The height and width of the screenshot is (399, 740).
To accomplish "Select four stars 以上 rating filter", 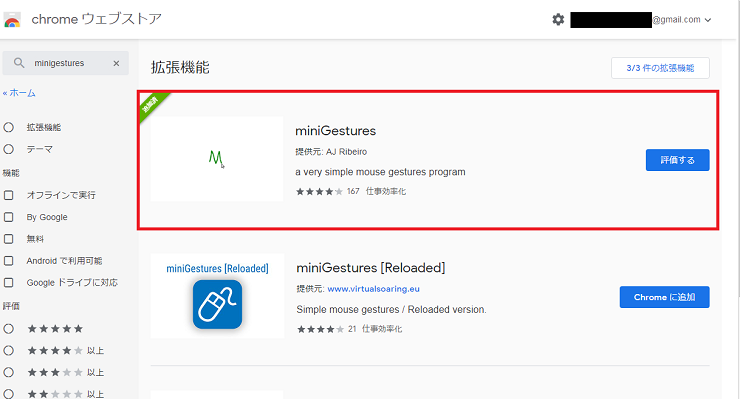I will [8, 350].
